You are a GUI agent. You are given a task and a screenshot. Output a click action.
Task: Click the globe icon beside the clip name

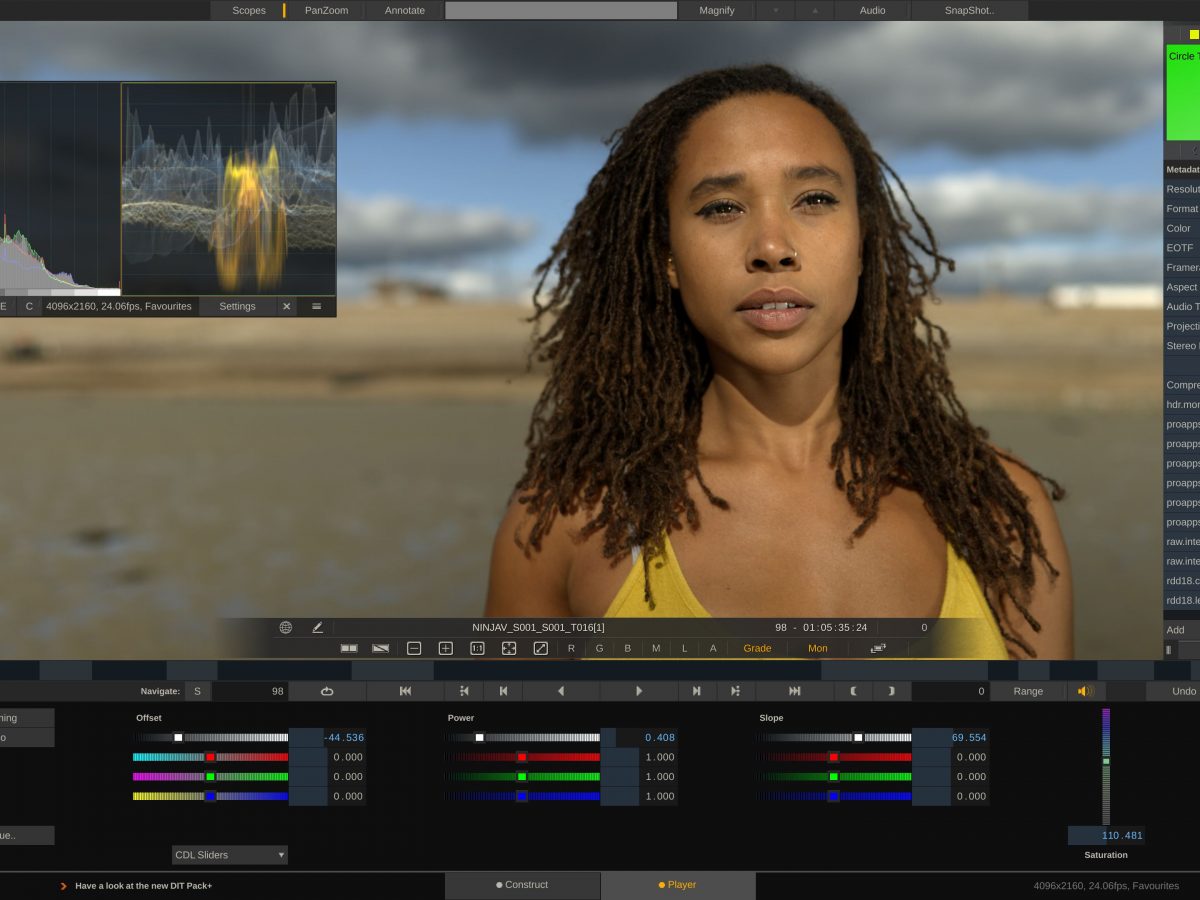click(284, 628)
